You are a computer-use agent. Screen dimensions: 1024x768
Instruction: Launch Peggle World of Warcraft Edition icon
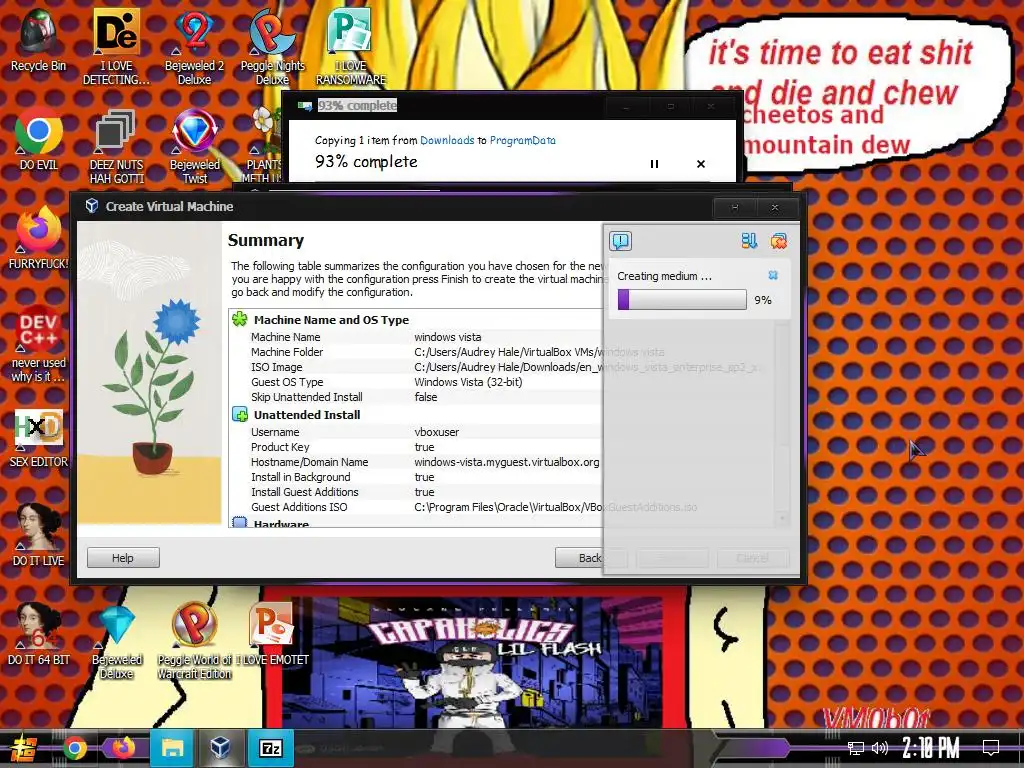tap(194, 641)
